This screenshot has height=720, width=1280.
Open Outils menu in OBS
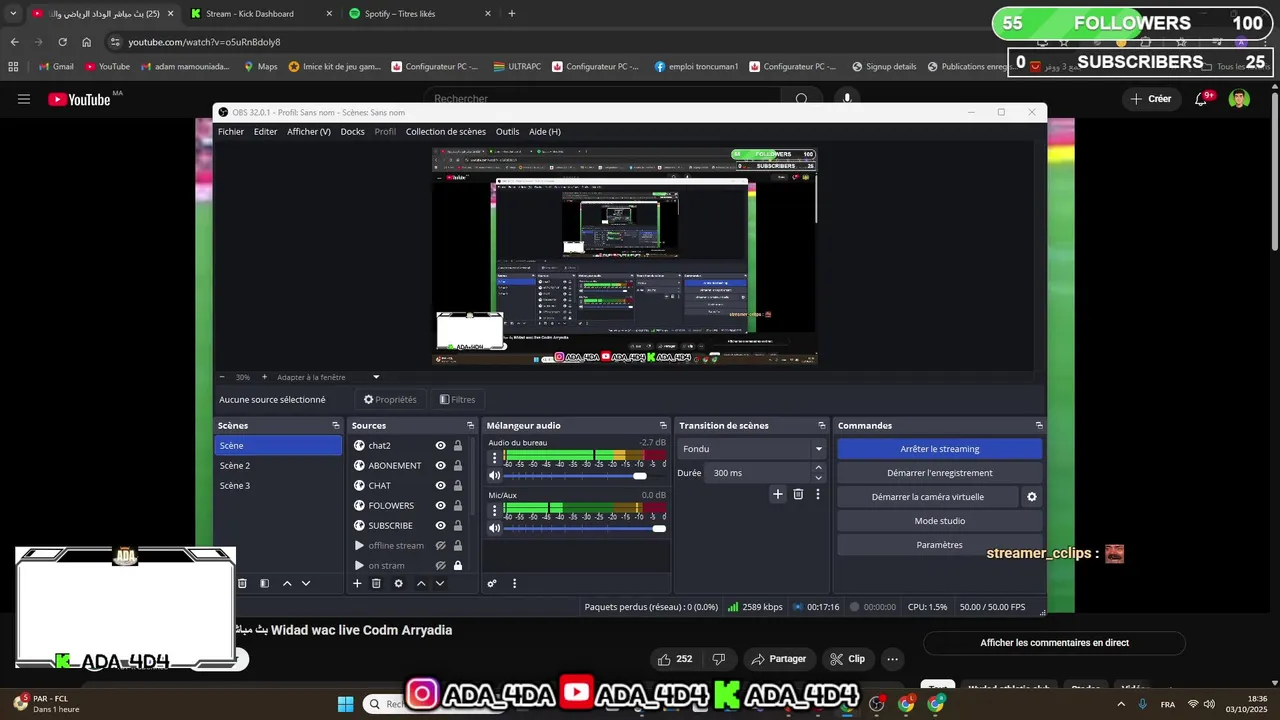click(x=507, y=132)
